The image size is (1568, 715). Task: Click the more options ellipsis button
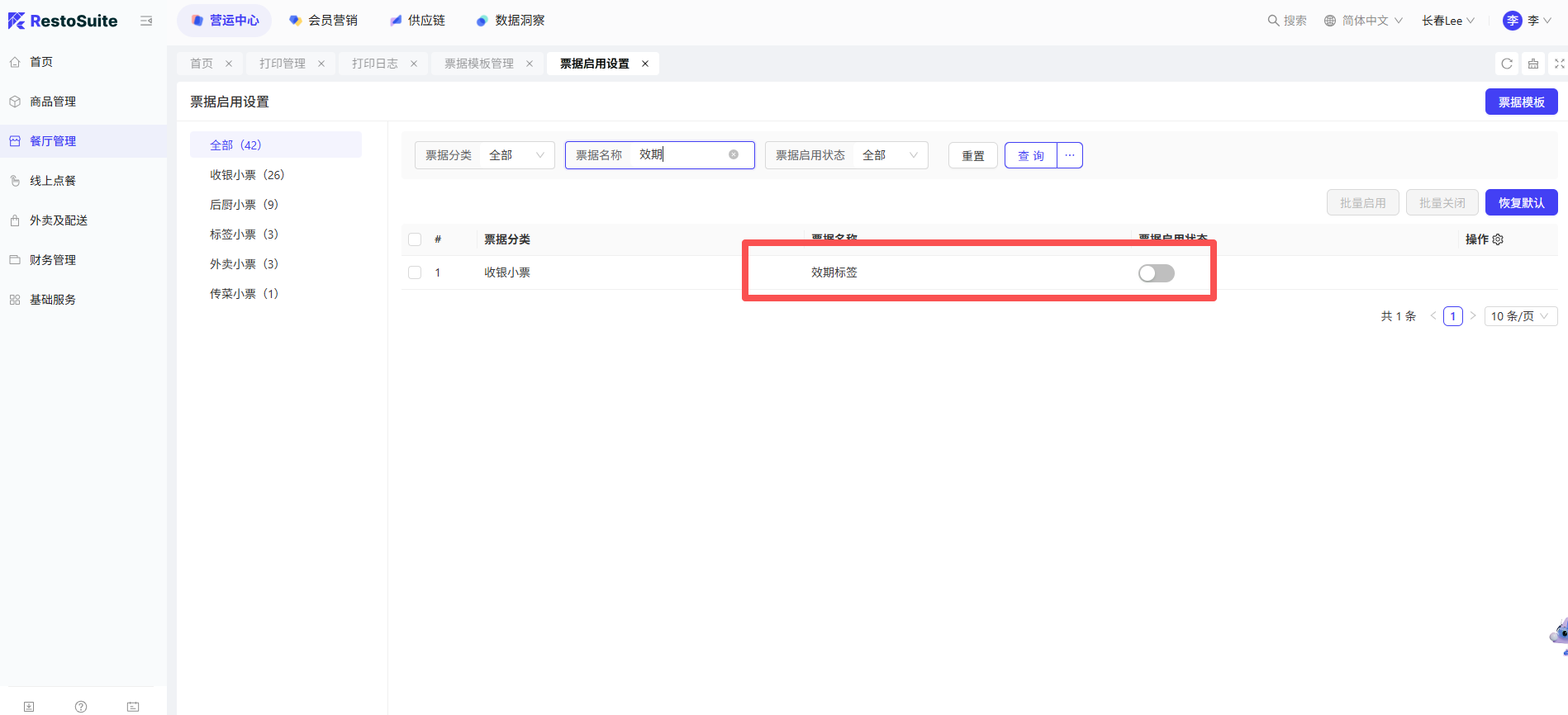coord(1070,155)
